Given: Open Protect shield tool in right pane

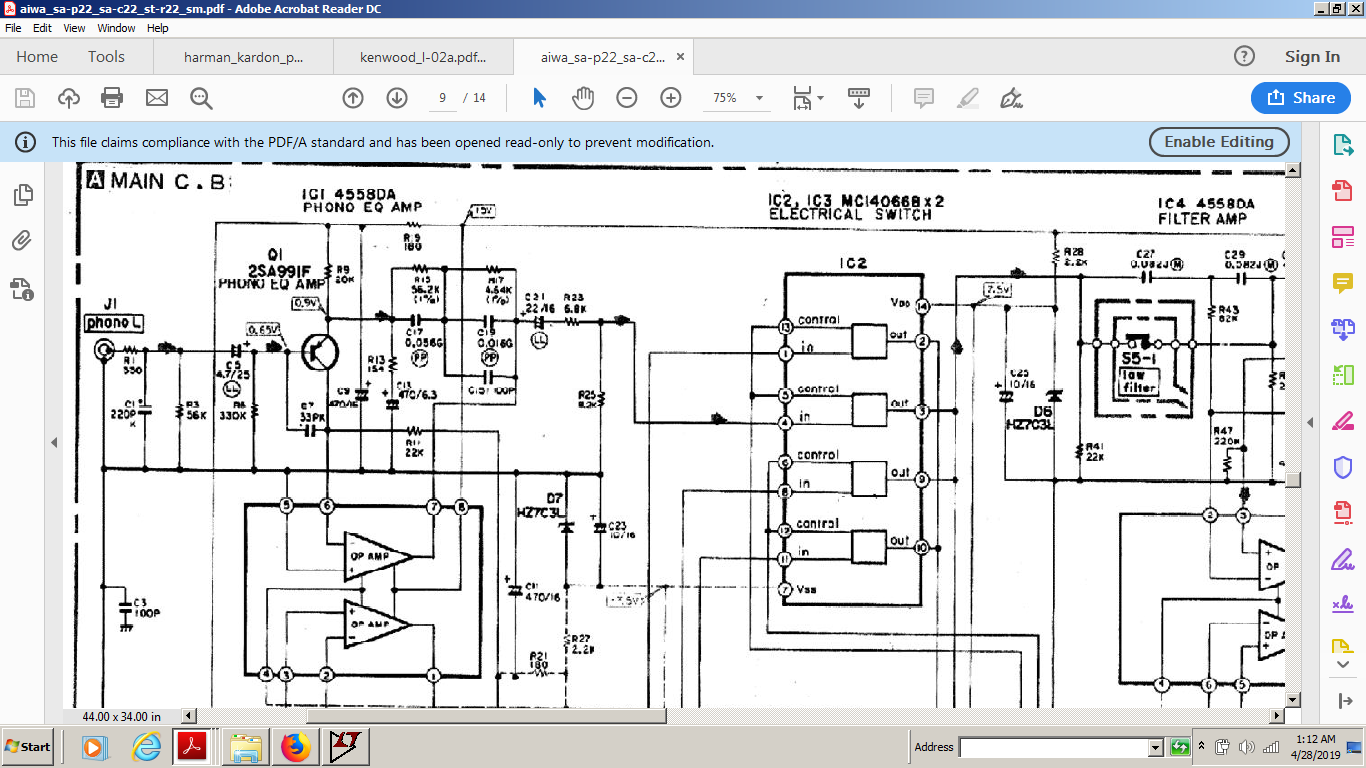Looking at the screenshot, I should pyautogui.click(x=1342, y=467).
